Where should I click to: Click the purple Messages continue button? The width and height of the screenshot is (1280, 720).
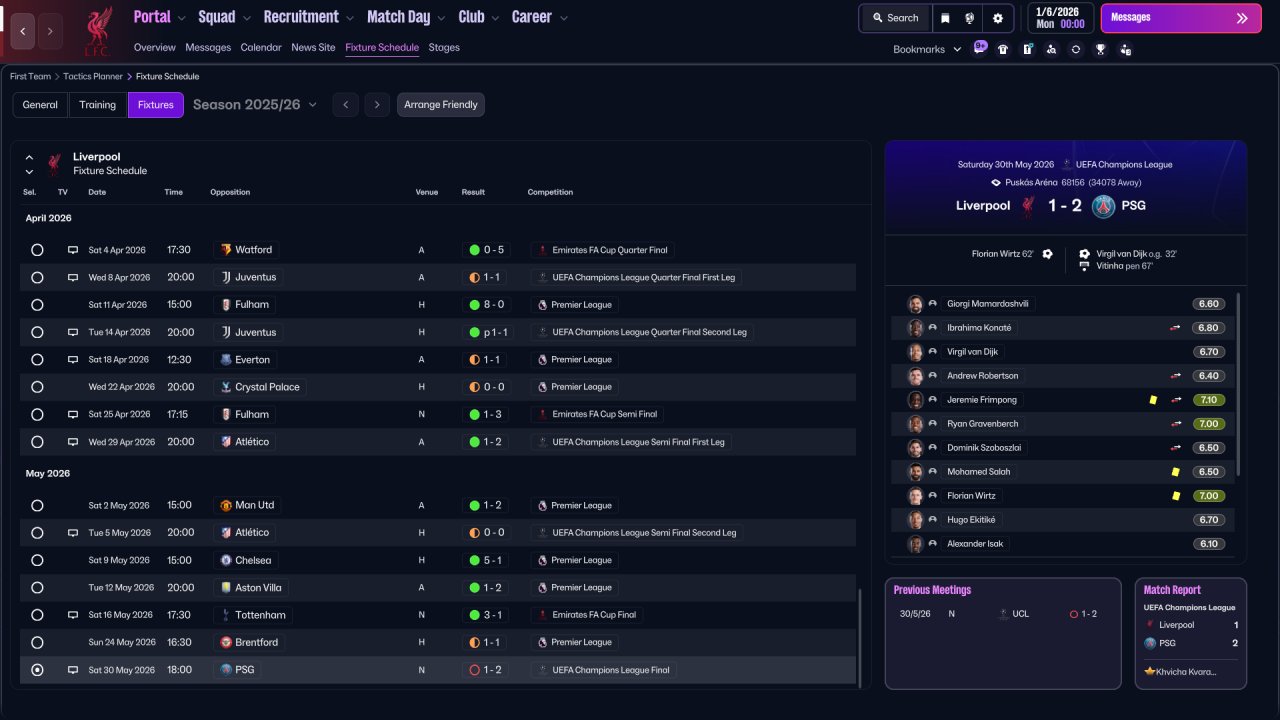pyautogui.click(x=1181, y=18)
